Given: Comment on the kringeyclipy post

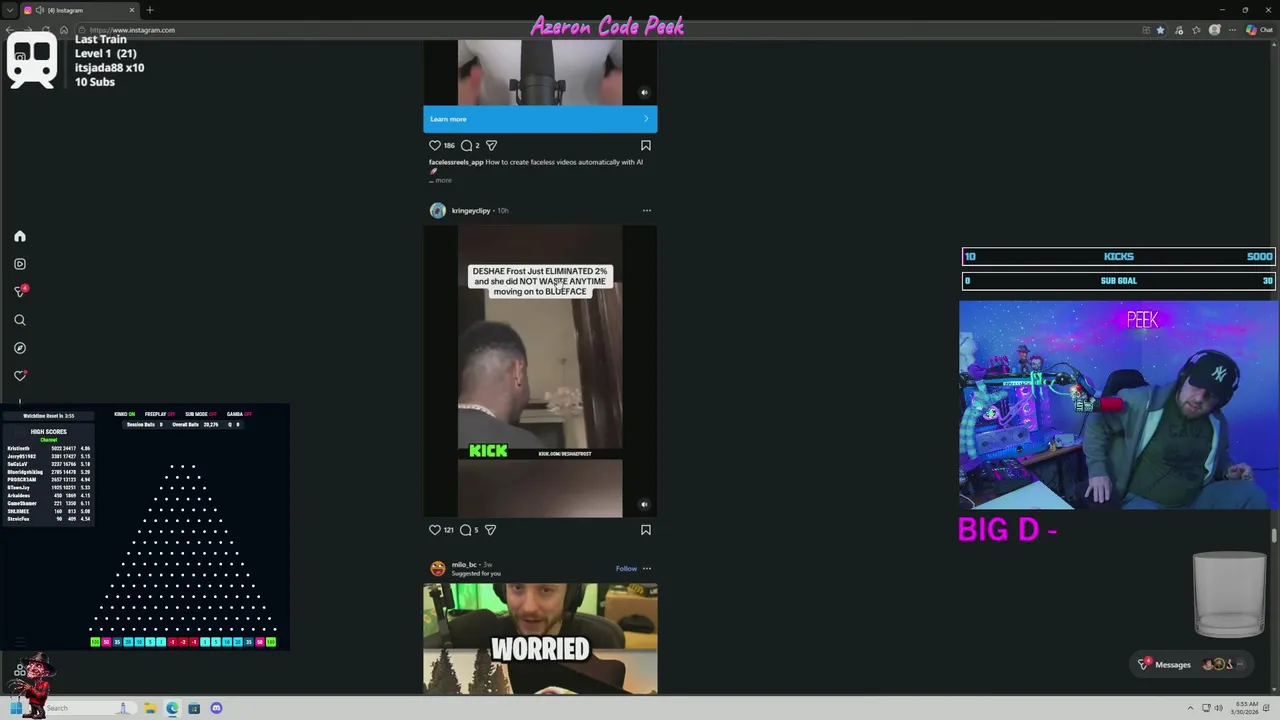Looking at the screenshot, I should pyautogui.click(x=465, y=530).
